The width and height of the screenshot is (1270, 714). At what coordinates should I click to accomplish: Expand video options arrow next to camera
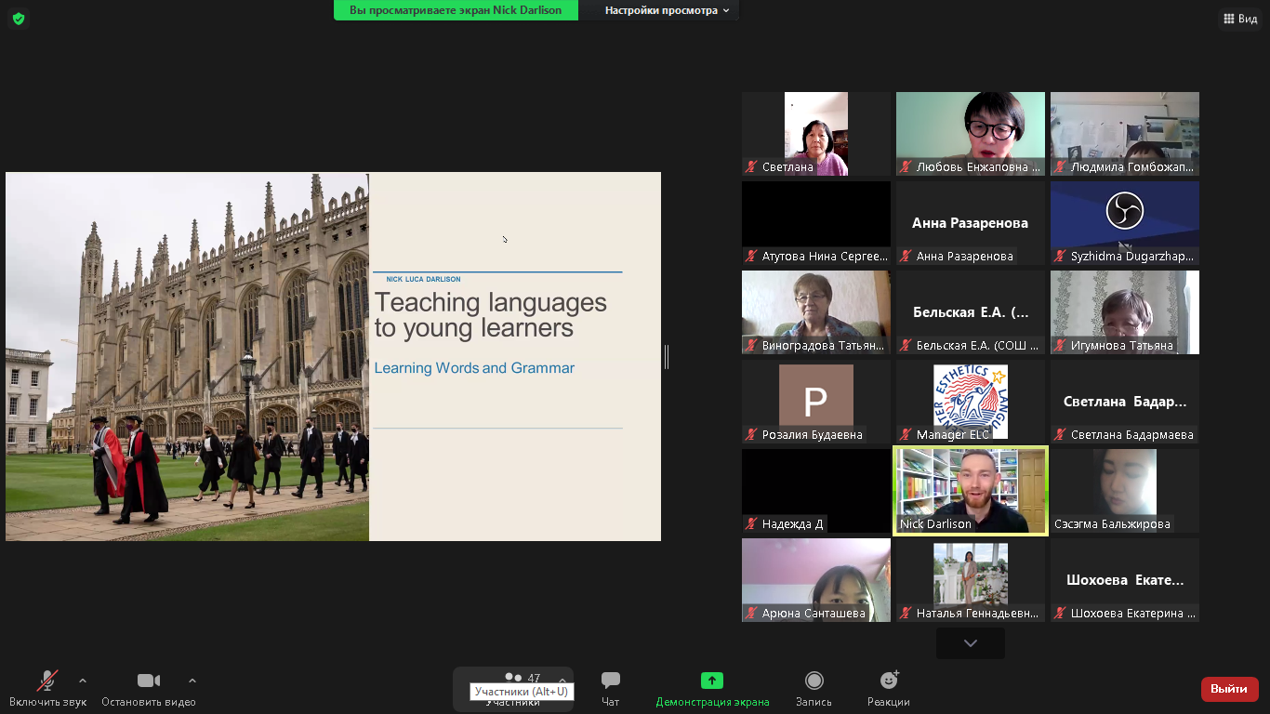pos(192,681)
